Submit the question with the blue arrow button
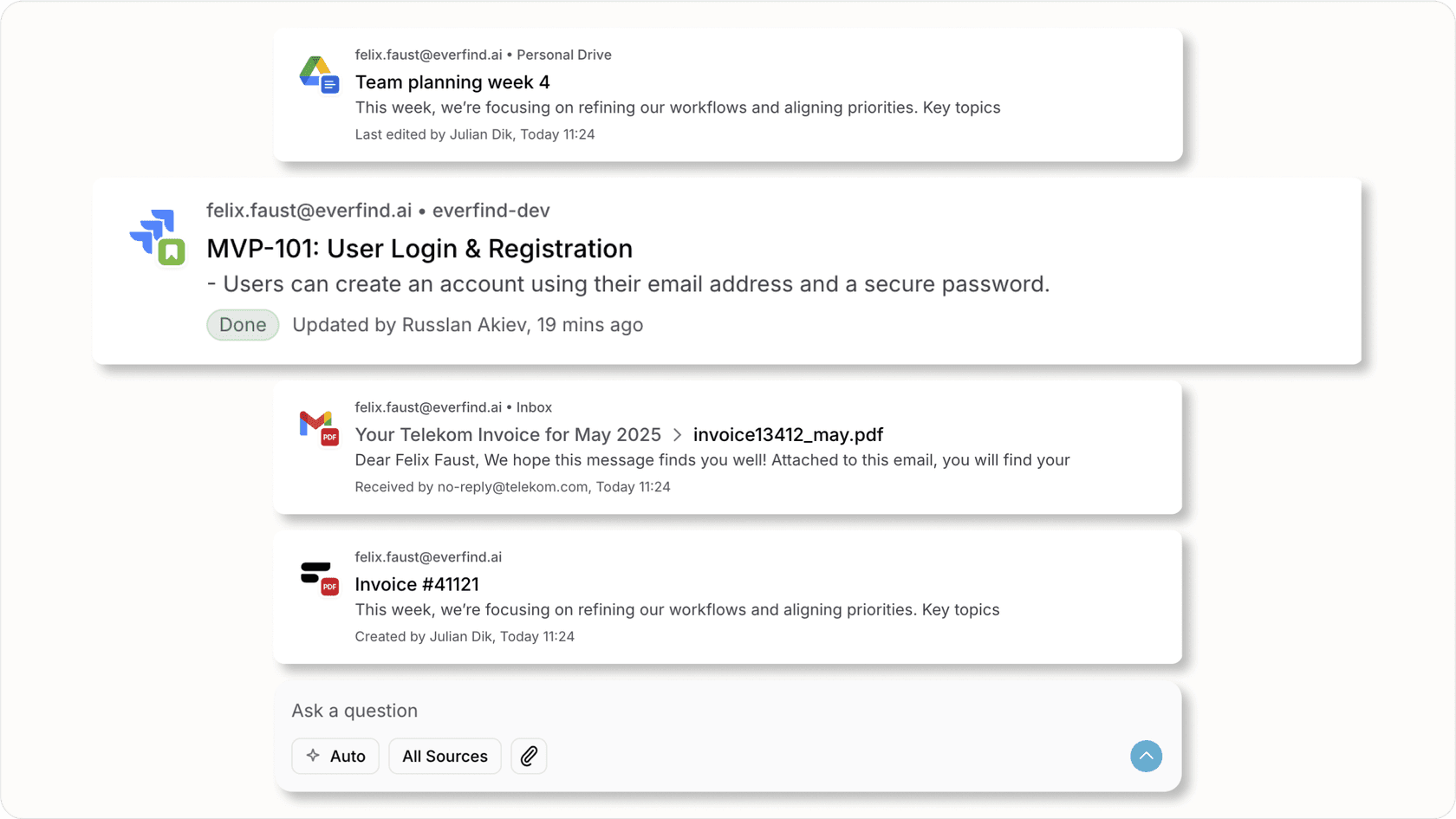1456x819 pixels. point(1146,756)
